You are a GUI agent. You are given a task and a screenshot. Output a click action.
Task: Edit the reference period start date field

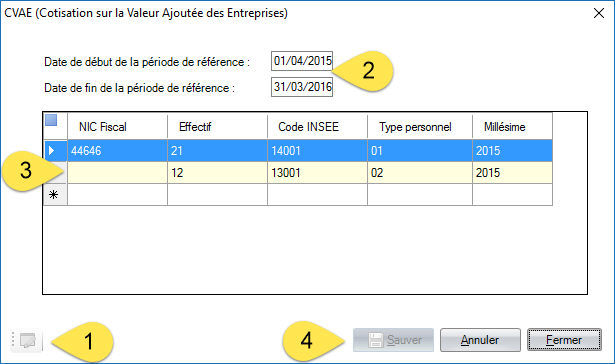pos(302,61)
